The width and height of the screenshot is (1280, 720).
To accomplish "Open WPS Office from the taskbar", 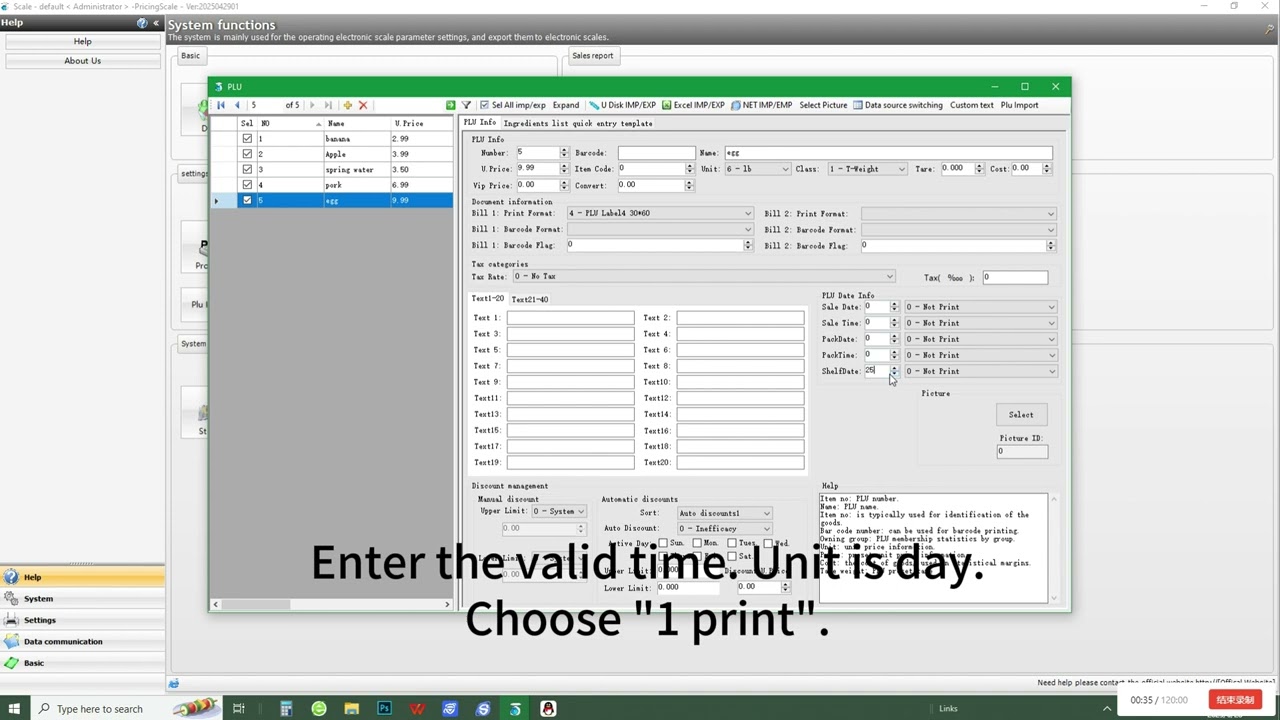I will (417, 708).
